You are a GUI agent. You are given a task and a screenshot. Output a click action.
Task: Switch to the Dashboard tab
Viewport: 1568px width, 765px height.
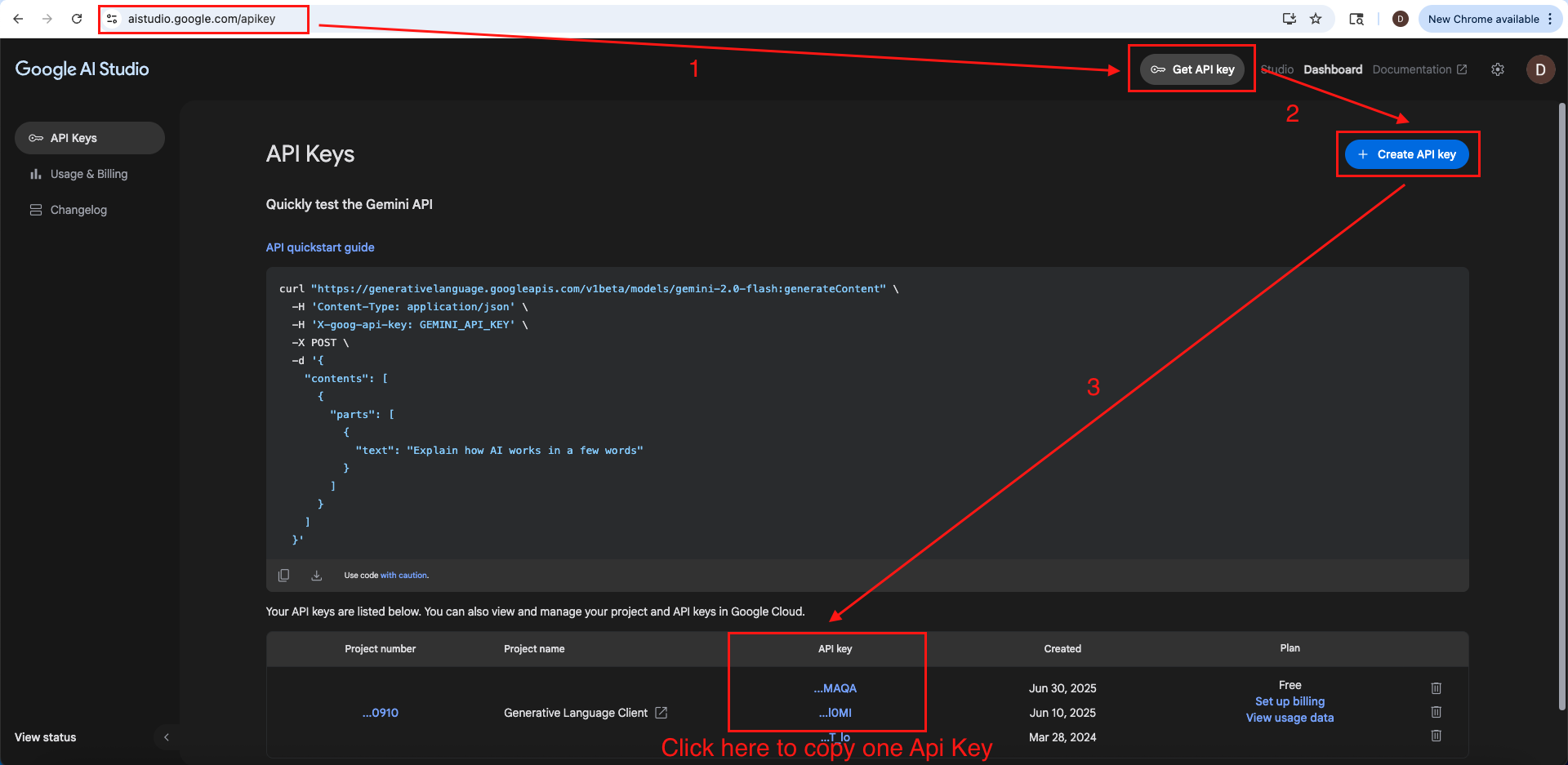click(x=1333, y=69)
